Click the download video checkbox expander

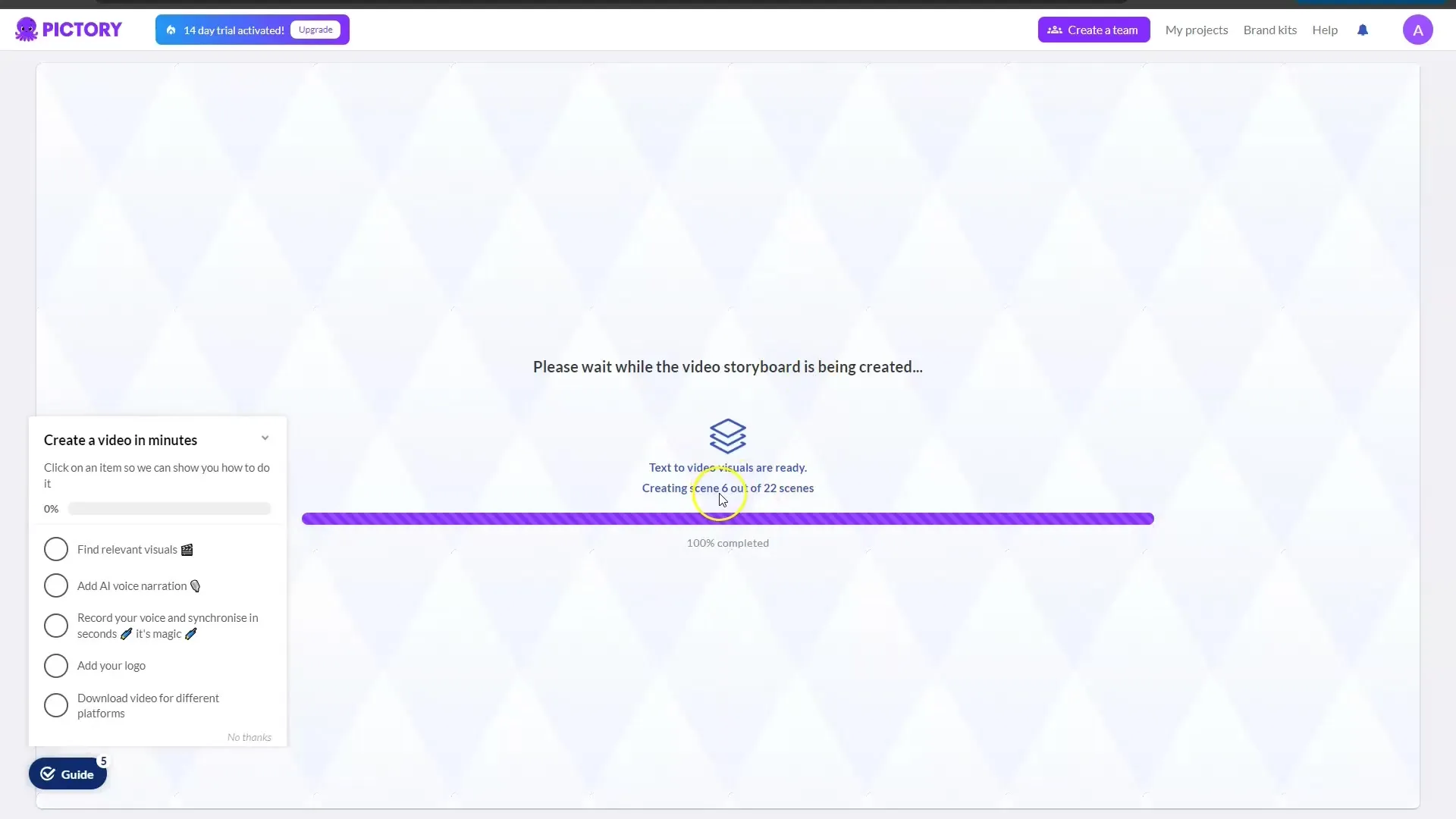56,705
